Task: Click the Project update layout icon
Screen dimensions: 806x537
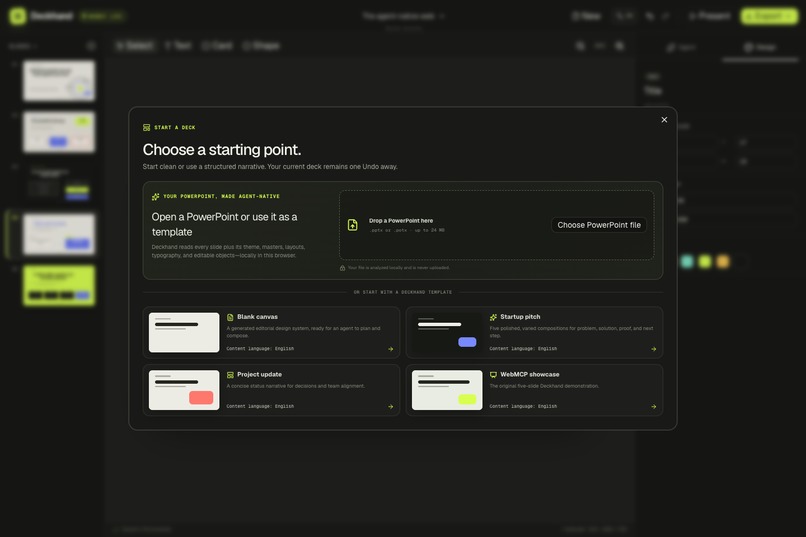Action: coord(230,375)
